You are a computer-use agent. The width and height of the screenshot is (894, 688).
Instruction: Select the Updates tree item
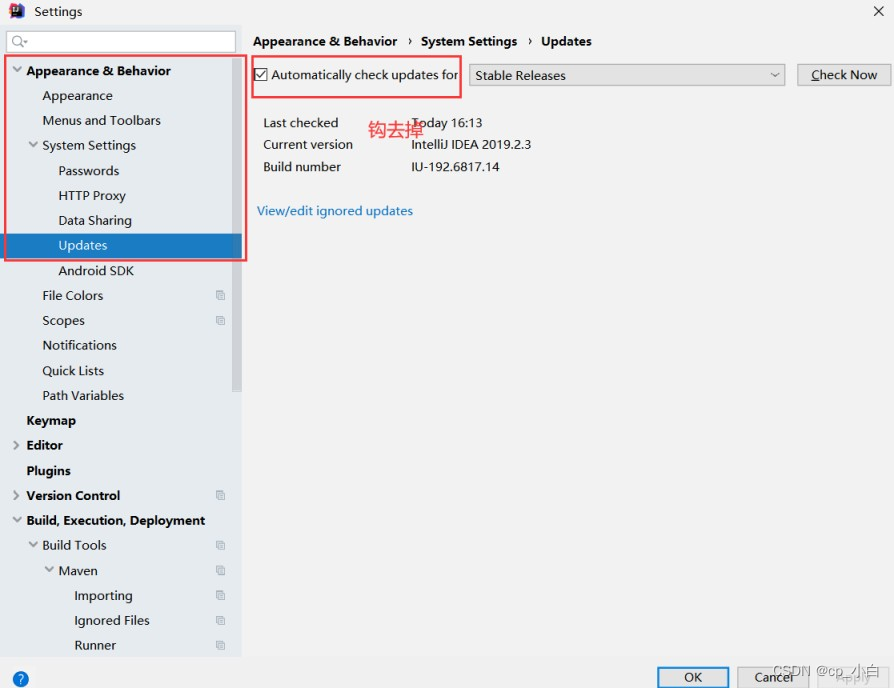(123, 246)
